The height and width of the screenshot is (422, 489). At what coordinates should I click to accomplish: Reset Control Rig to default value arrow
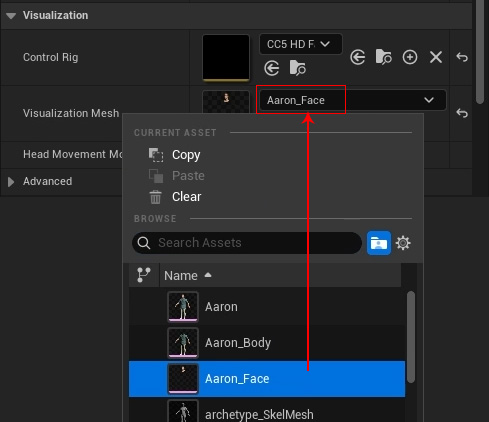tap(462, 57)
